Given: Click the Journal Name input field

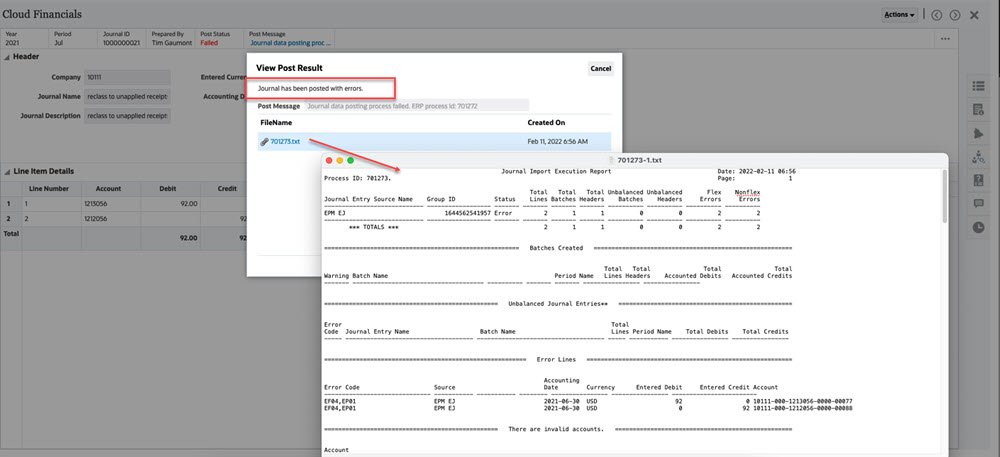Looking at the screenshot, I should 127,97.
